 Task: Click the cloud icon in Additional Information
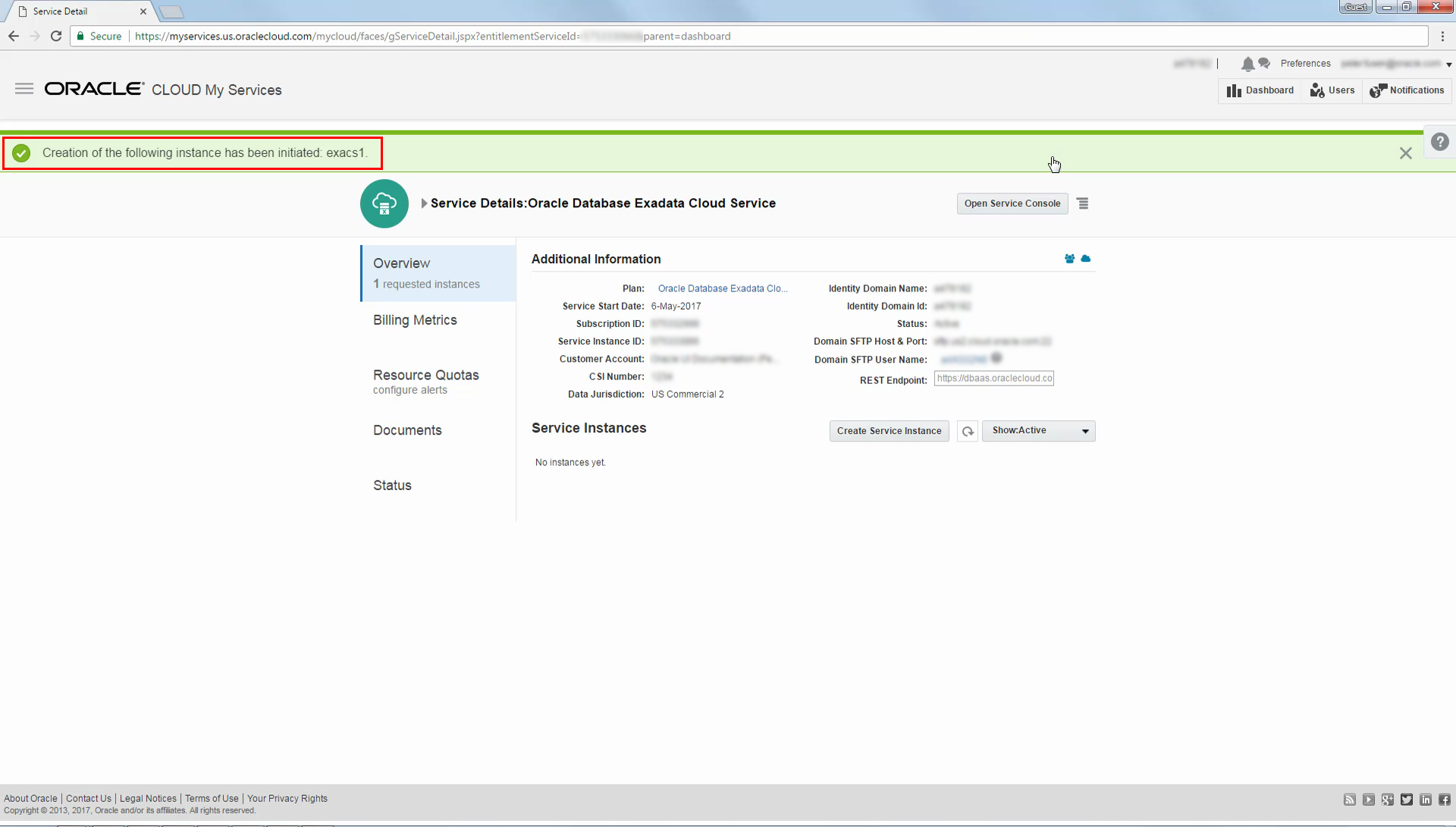(1086, 259)
